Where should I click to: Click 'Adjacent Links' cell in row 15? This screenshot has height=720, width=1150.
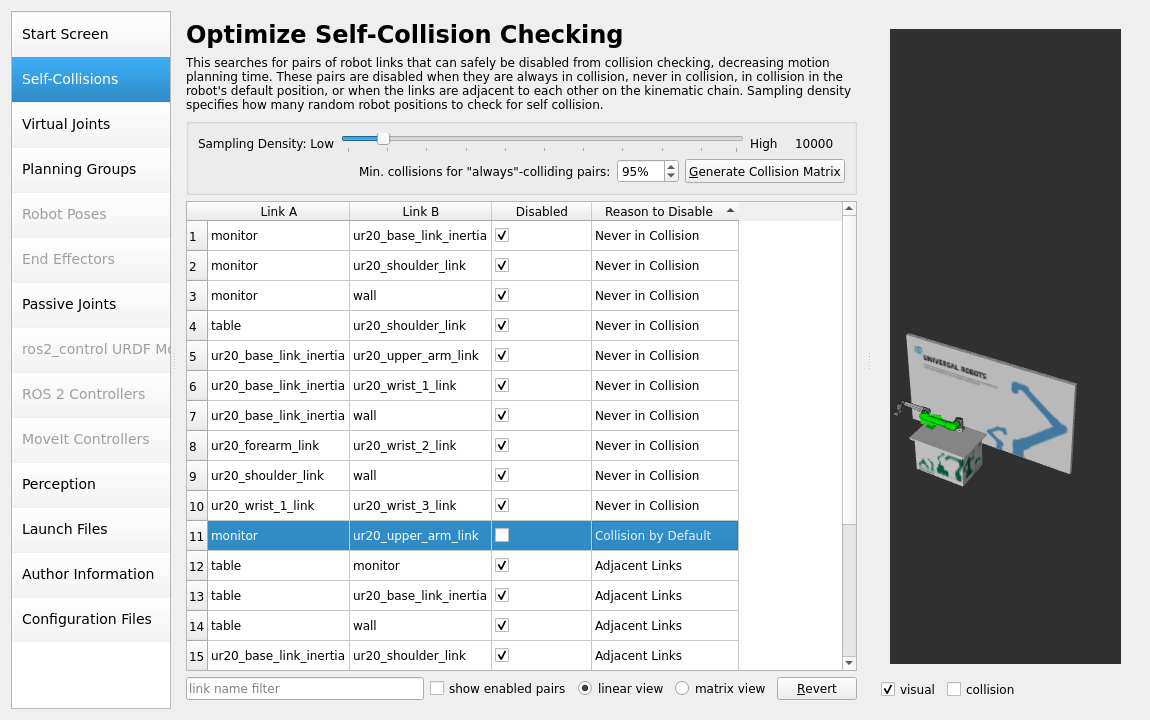pos(664,655)
